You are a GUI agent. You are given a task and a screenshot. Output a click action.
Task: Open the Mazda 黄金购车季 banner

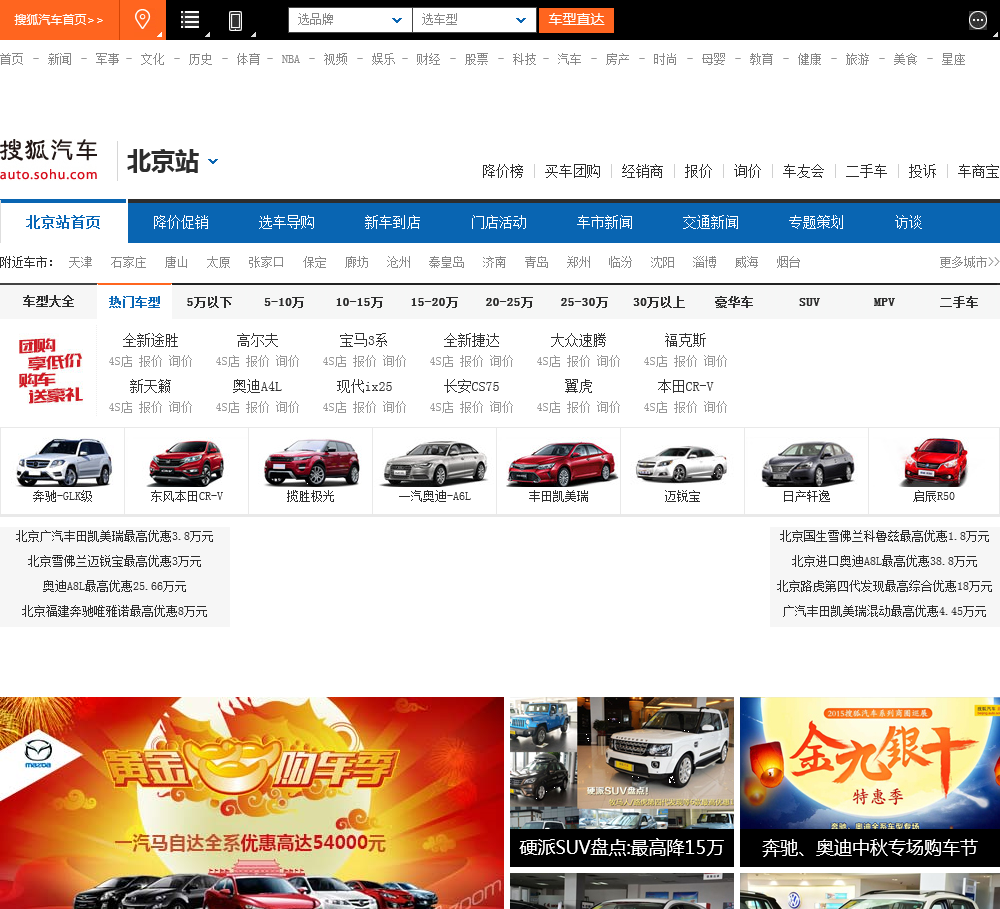point(252,802)
